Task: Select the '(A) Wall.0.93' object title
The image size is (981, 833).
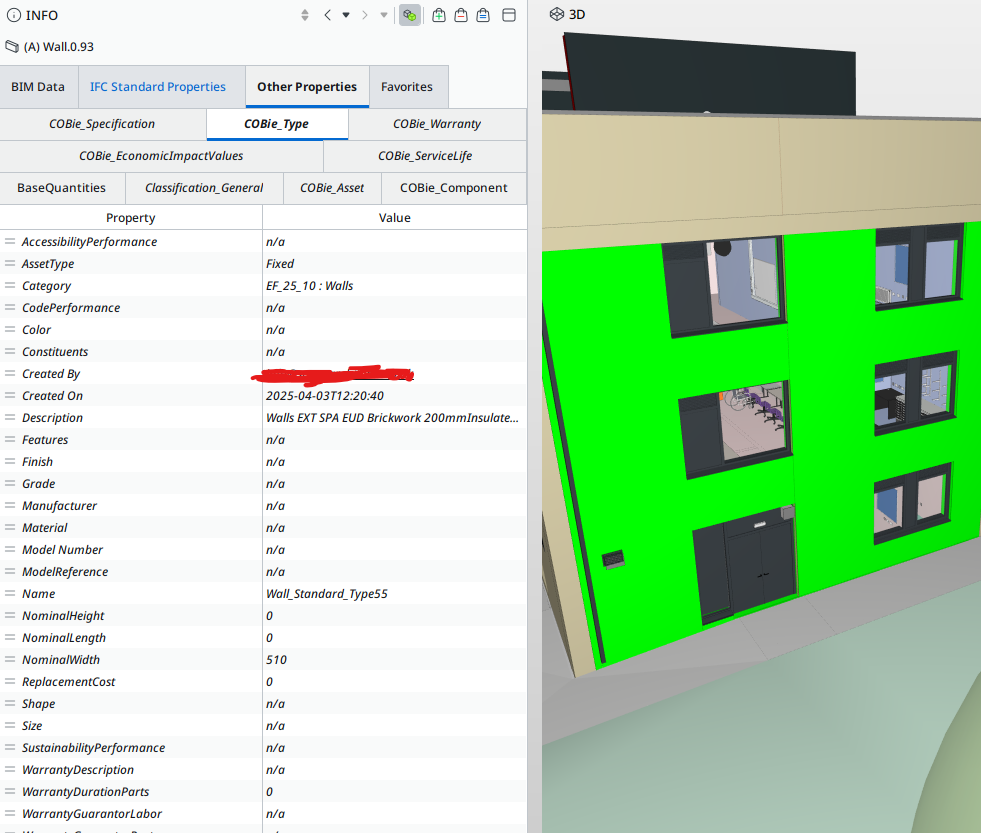Action: [59, 47]
